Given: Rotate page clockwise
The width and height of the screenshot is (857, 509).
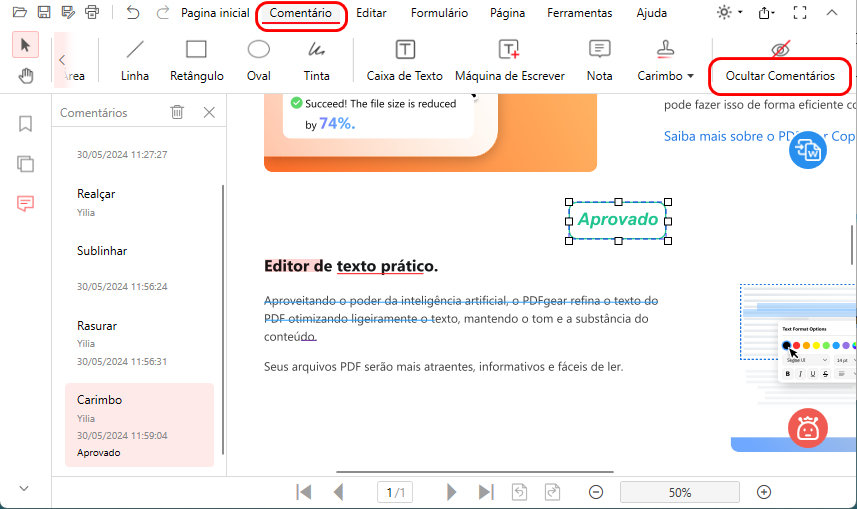Looking at the screenshot, I should [x=552, y=492].
